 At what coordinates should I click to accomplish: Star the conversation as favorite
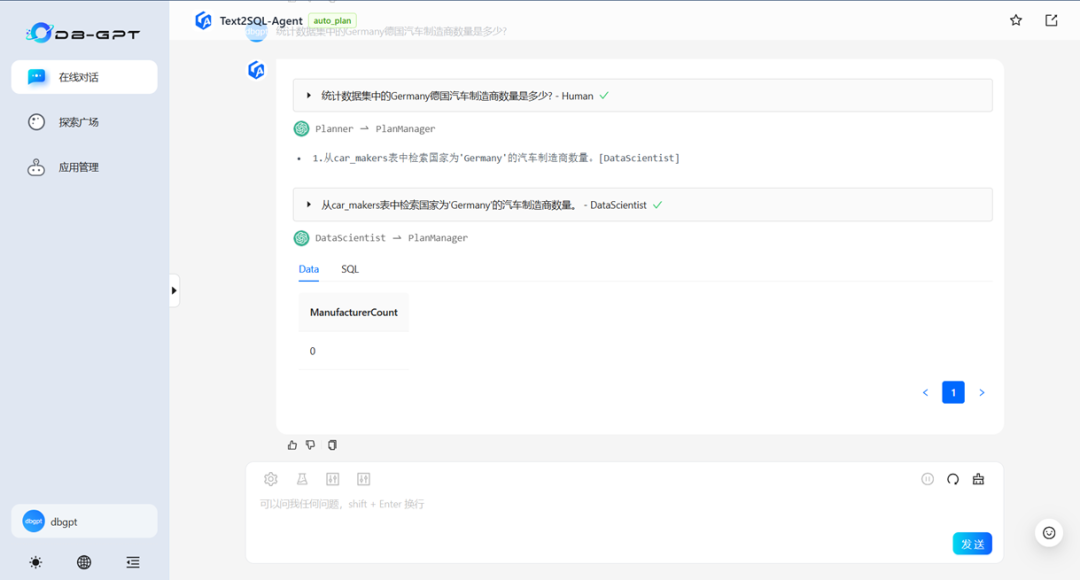1016,20
